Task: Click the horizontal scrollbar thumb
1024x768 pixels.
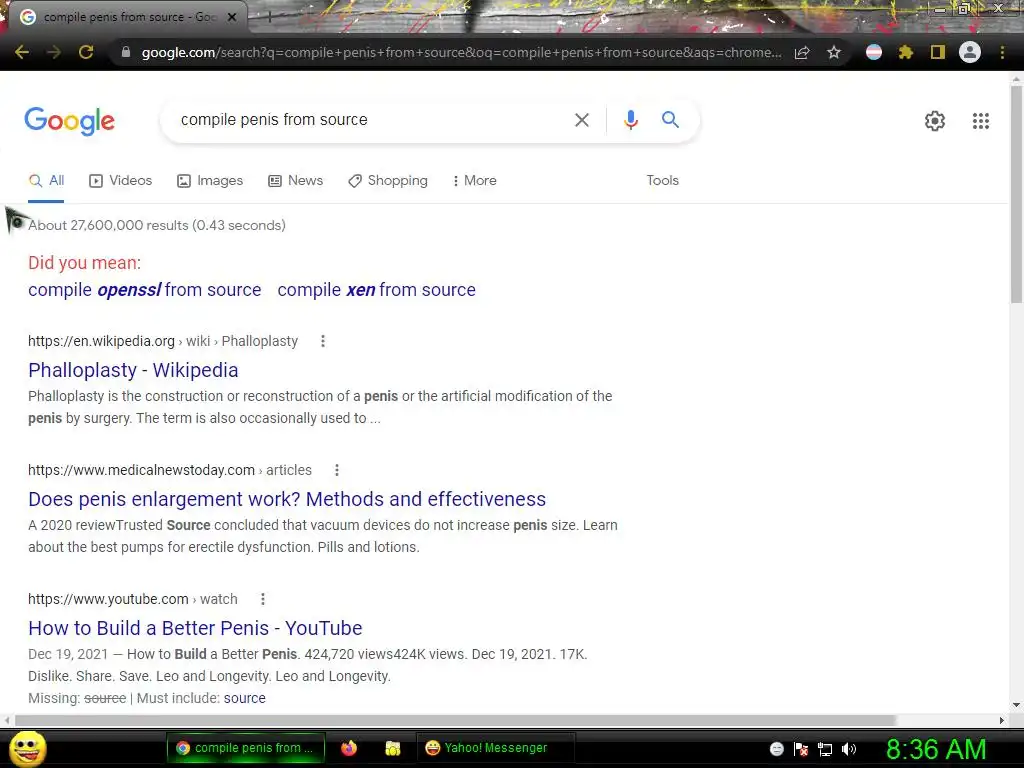Action: pos(455,720)
